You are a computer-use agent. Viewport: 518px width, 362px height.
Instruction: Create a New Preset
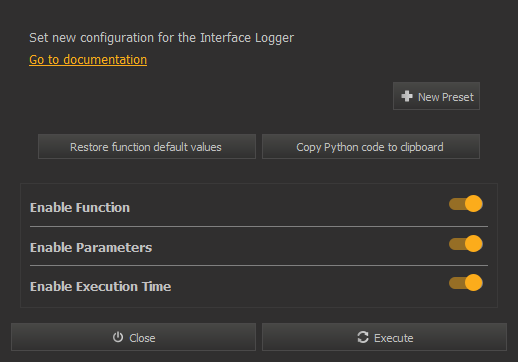pos(436,96)
